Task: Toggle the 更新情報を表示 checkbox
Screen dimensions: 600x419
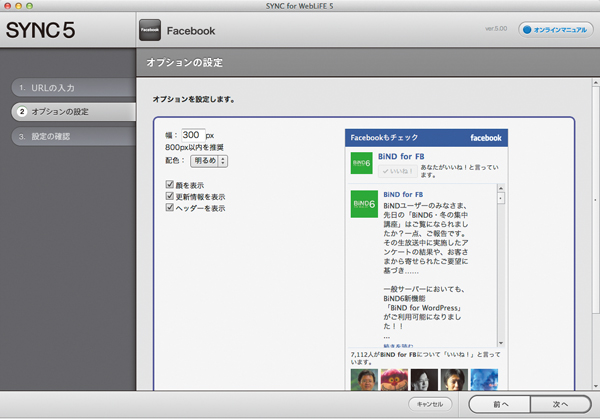Action: 170,196
